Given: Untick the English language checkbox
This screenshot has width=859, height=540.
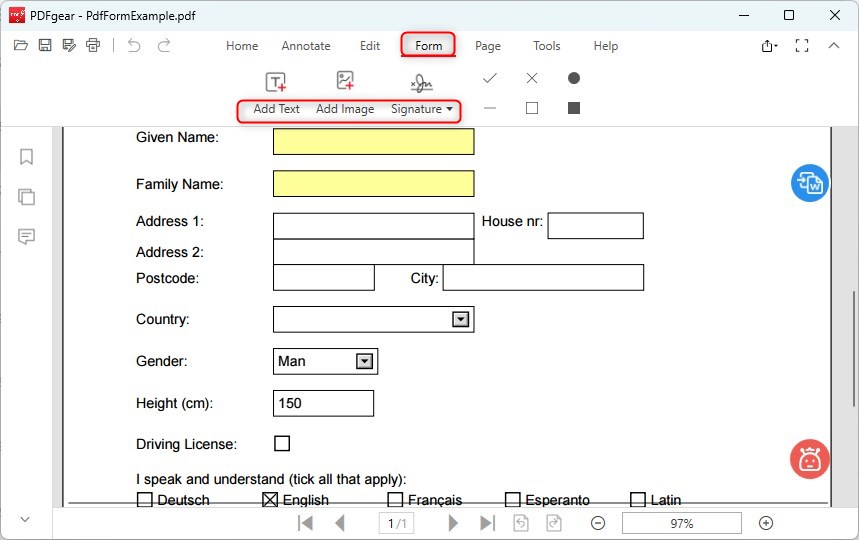Looking at the screenshot, I should tap(270, 499).
